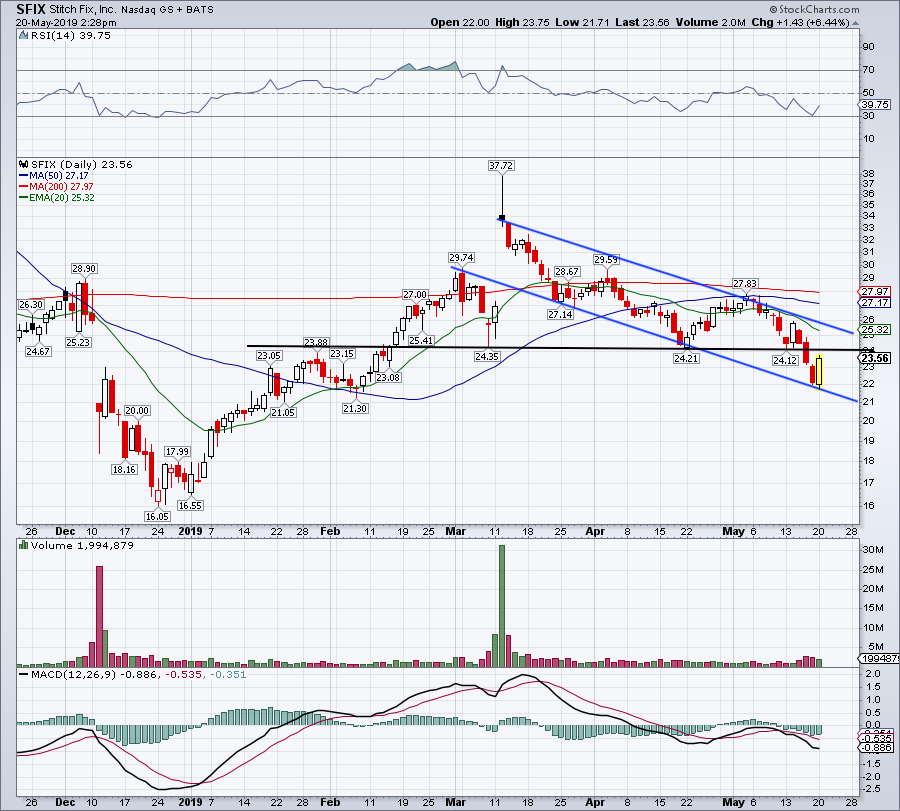Click the bold 23.56 last-price axis tag

[x=875, y=358]
